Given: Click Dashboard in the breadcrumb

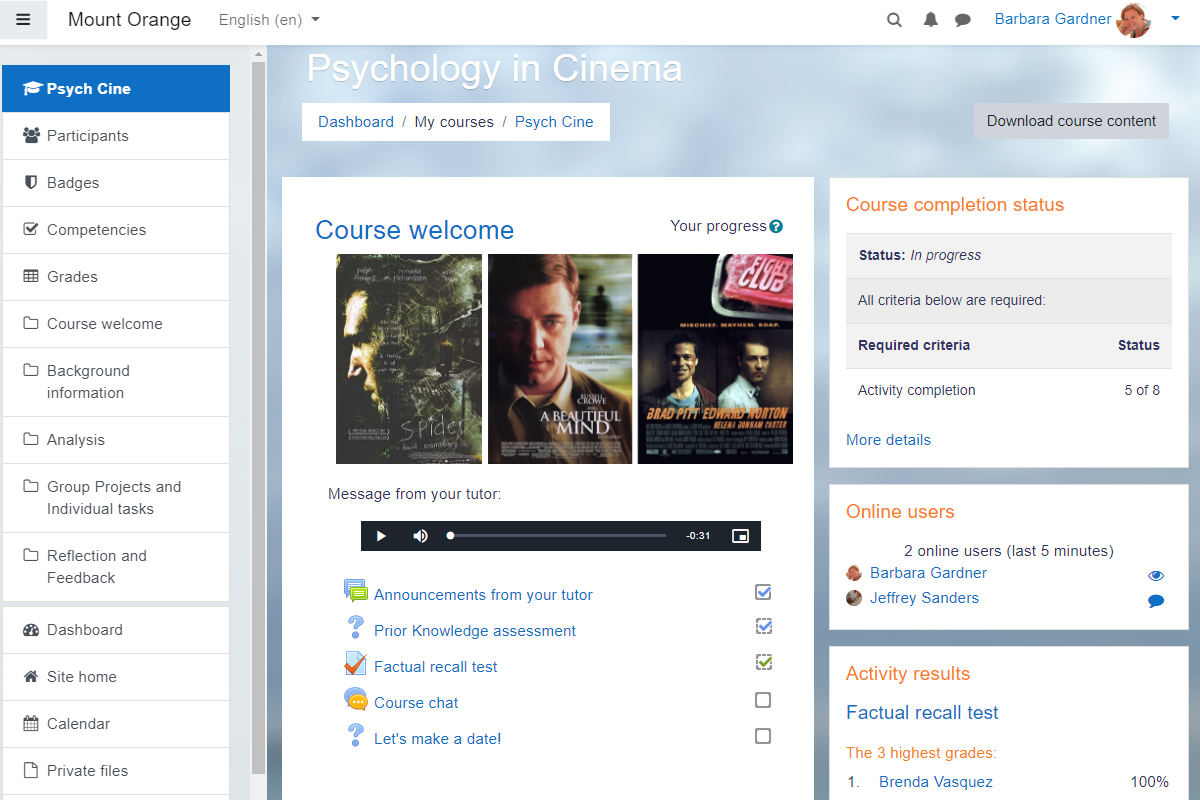Looking at the screenshot, I should tap(356, 122).
